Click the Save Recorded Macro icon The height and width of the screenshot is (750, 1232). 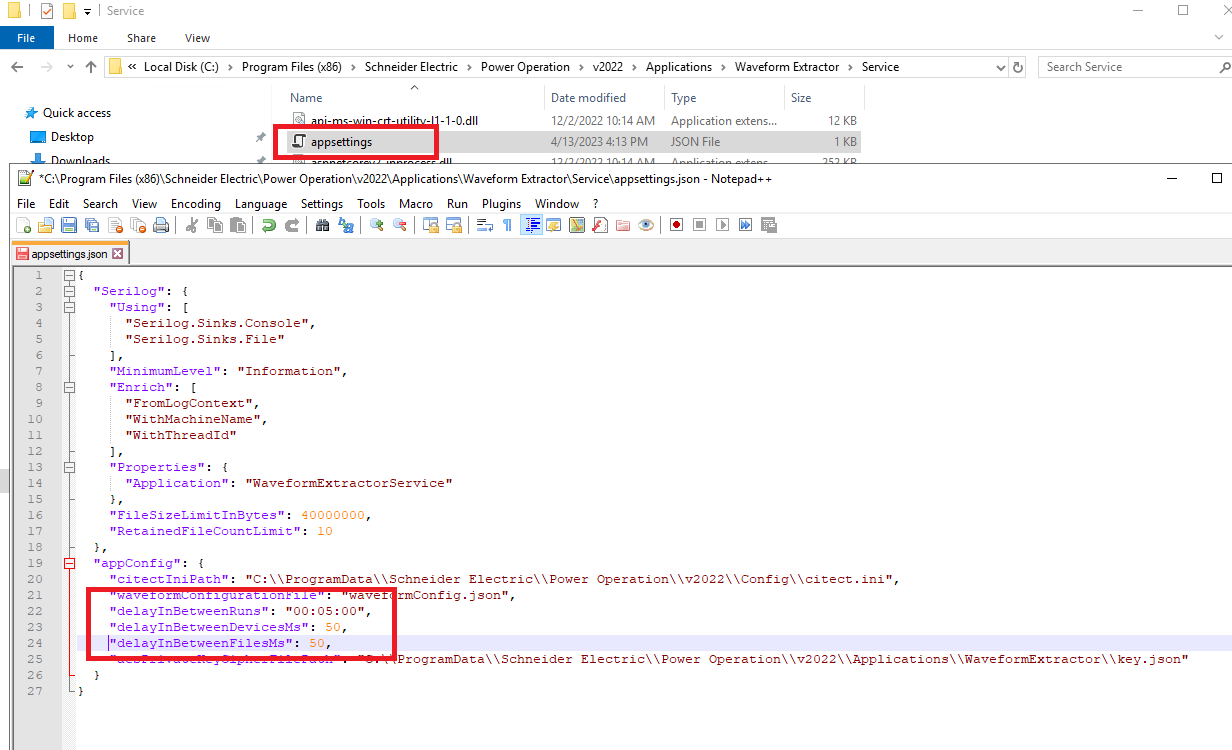click(x=768, y=225)
